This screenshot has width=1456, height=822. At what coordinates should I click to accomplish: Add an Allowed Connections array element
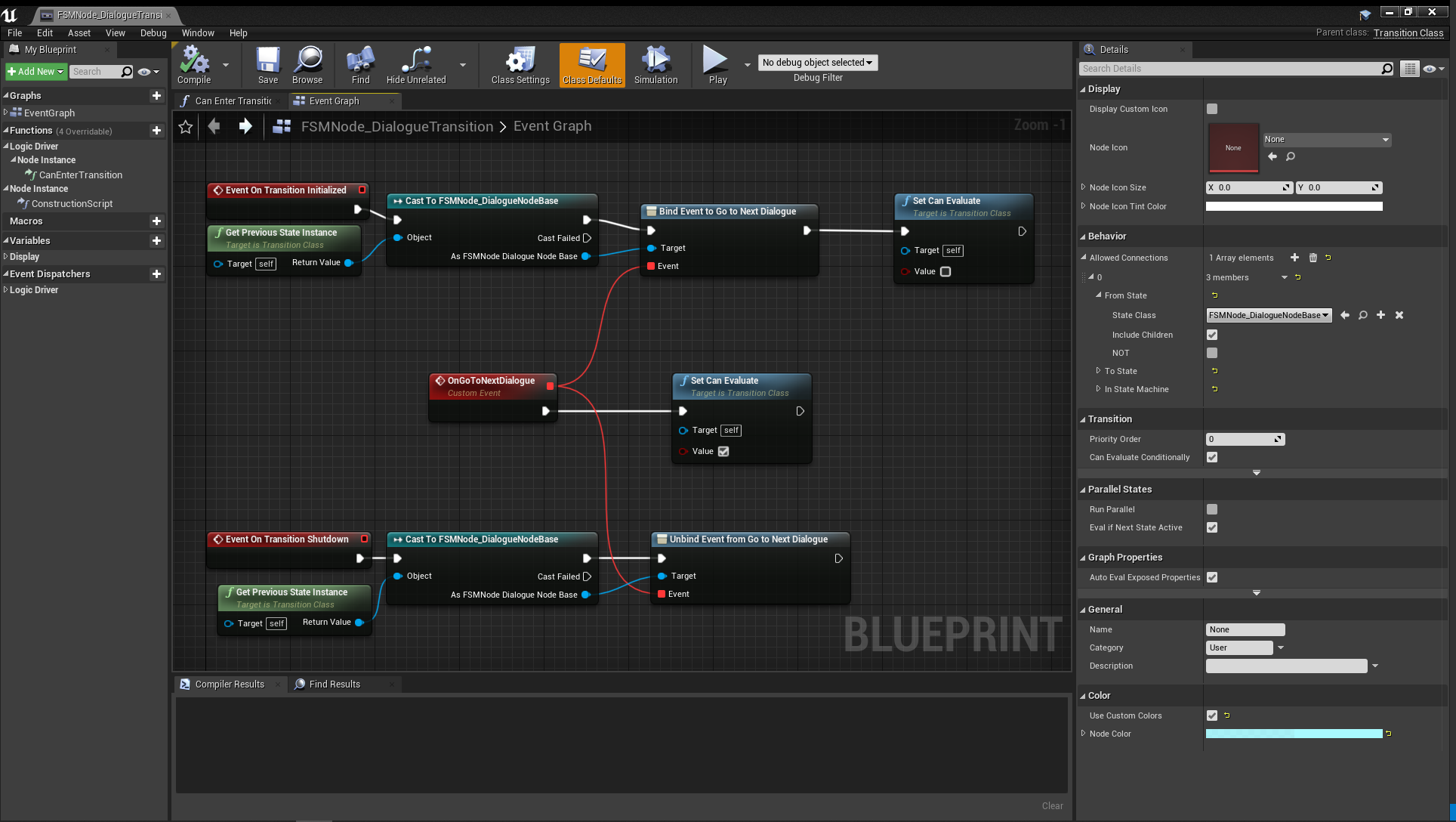pyautogui.click(x=1294, y=258)
